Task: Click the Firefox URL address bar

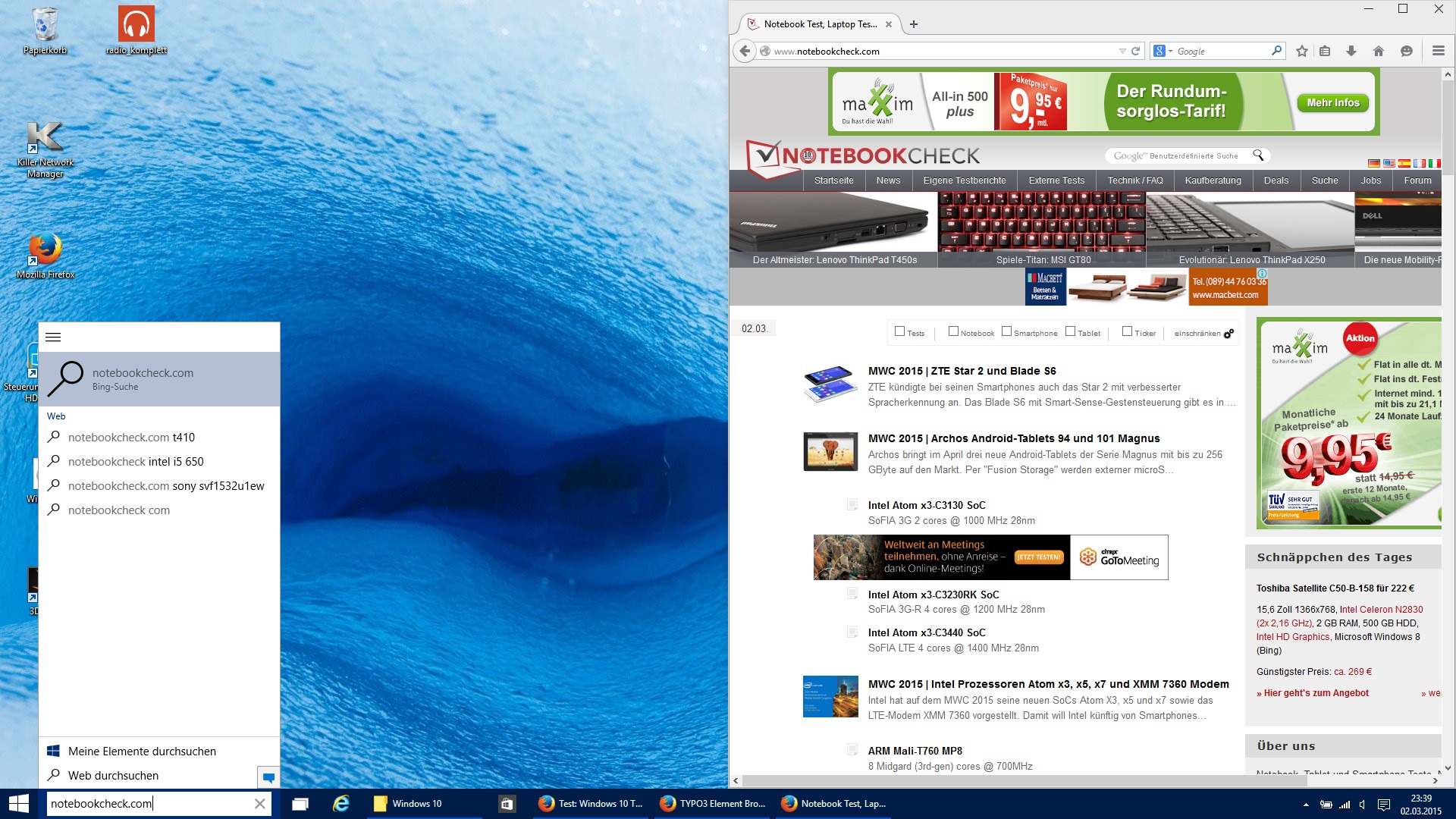Action: tap(940, 52)
